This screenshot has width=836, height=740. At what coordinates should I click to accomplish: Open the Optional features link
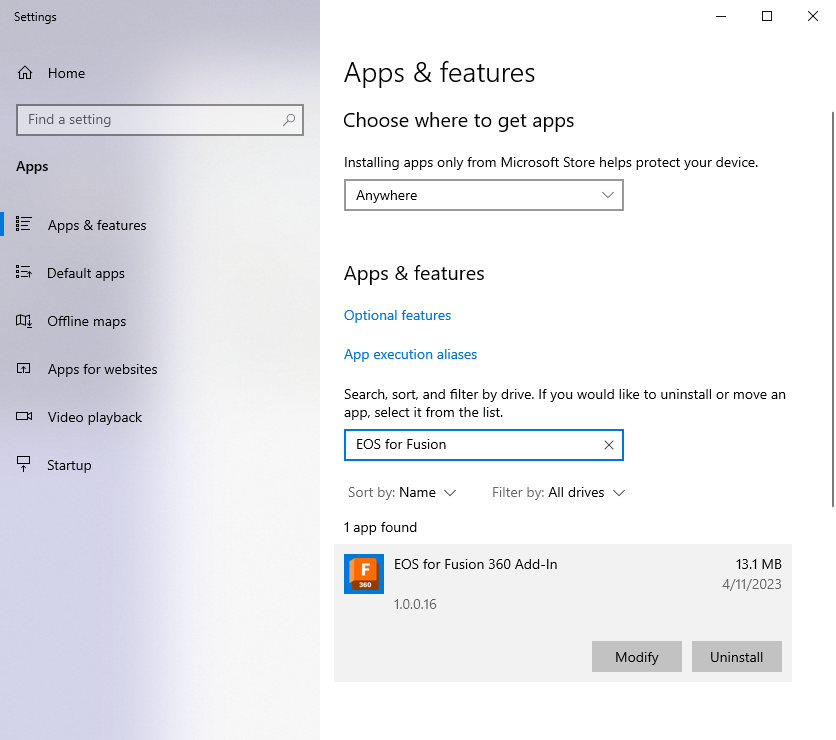point(397,315)
